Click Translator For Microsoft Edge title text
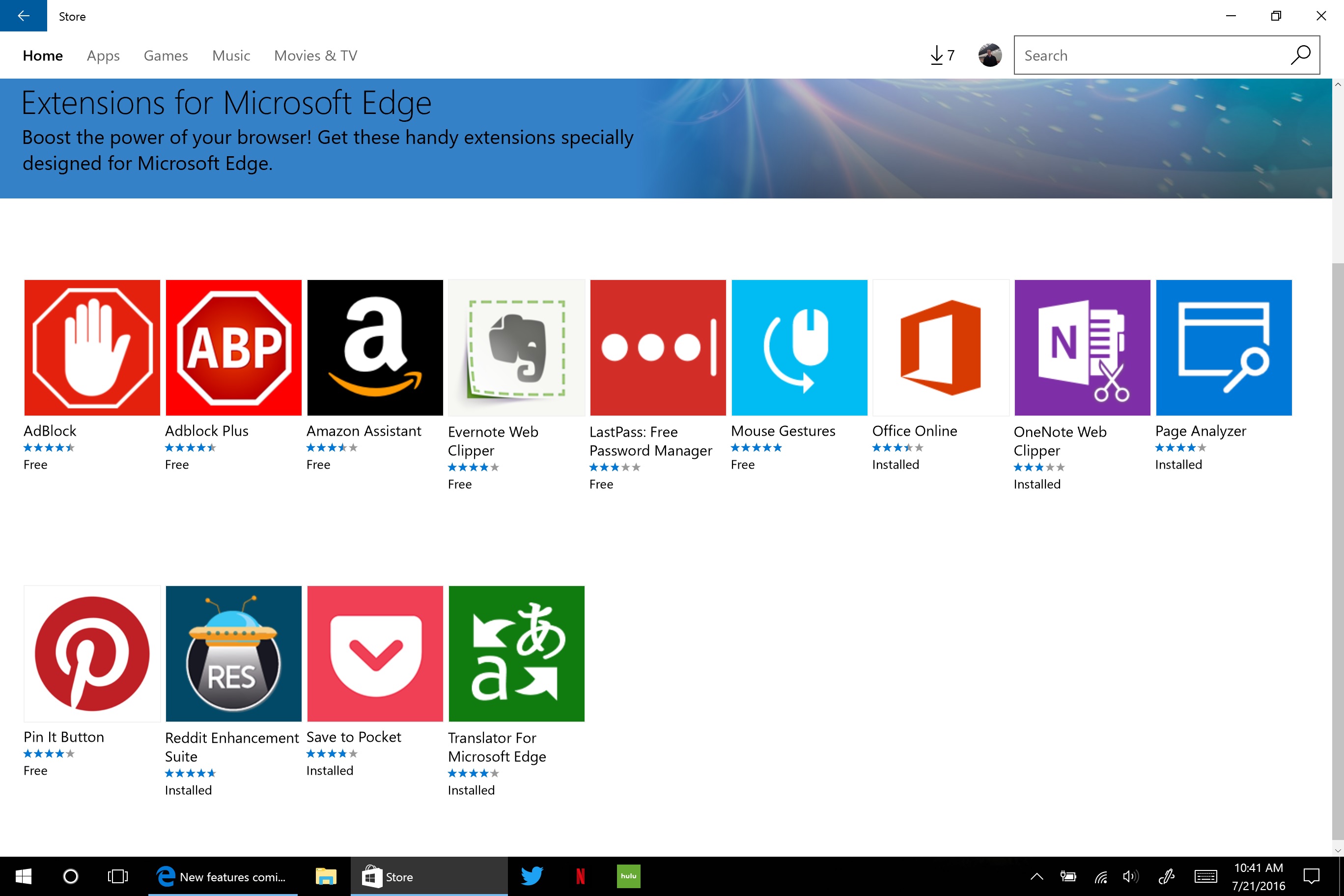 pos(497,747)
